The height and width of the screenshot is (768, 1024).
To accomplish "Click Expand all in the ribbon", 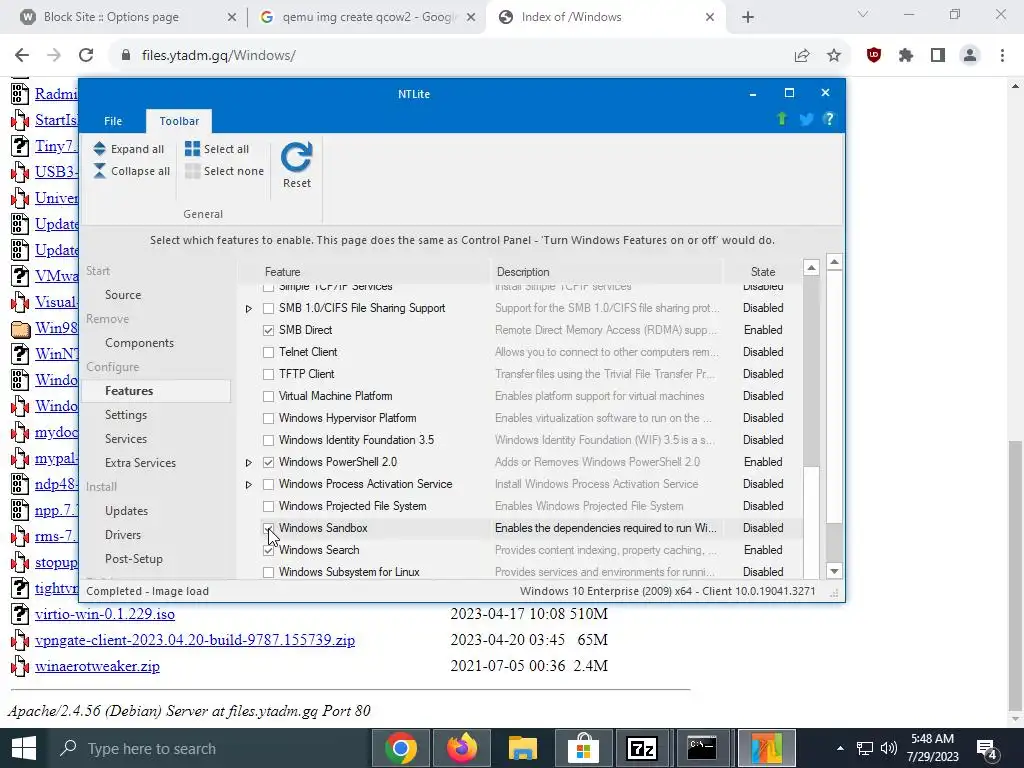I will [x=128, y=149].
